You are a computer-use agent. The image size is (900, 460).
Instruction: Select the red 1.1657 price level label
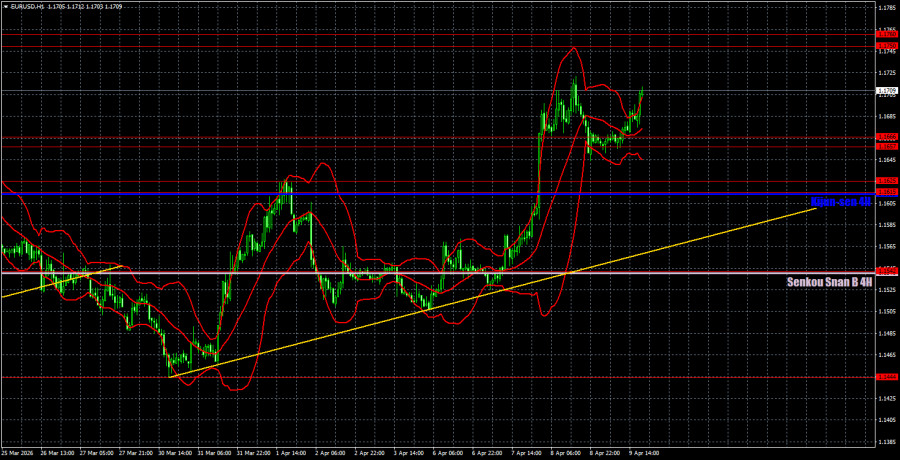[x=887, y=147]
